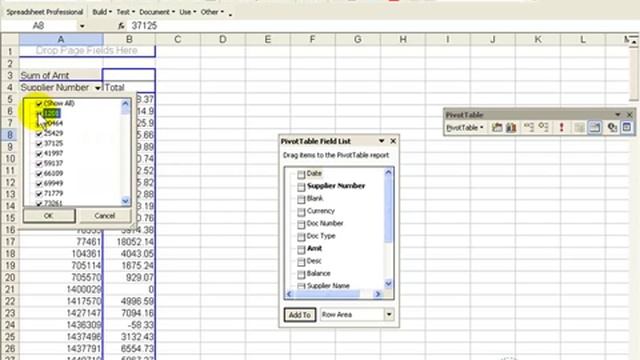Image resolution: width=640 pixels, height=360 pixels.
Task: Uncheck supplier 69949 in filter list
Action: (x=39, y=184)
